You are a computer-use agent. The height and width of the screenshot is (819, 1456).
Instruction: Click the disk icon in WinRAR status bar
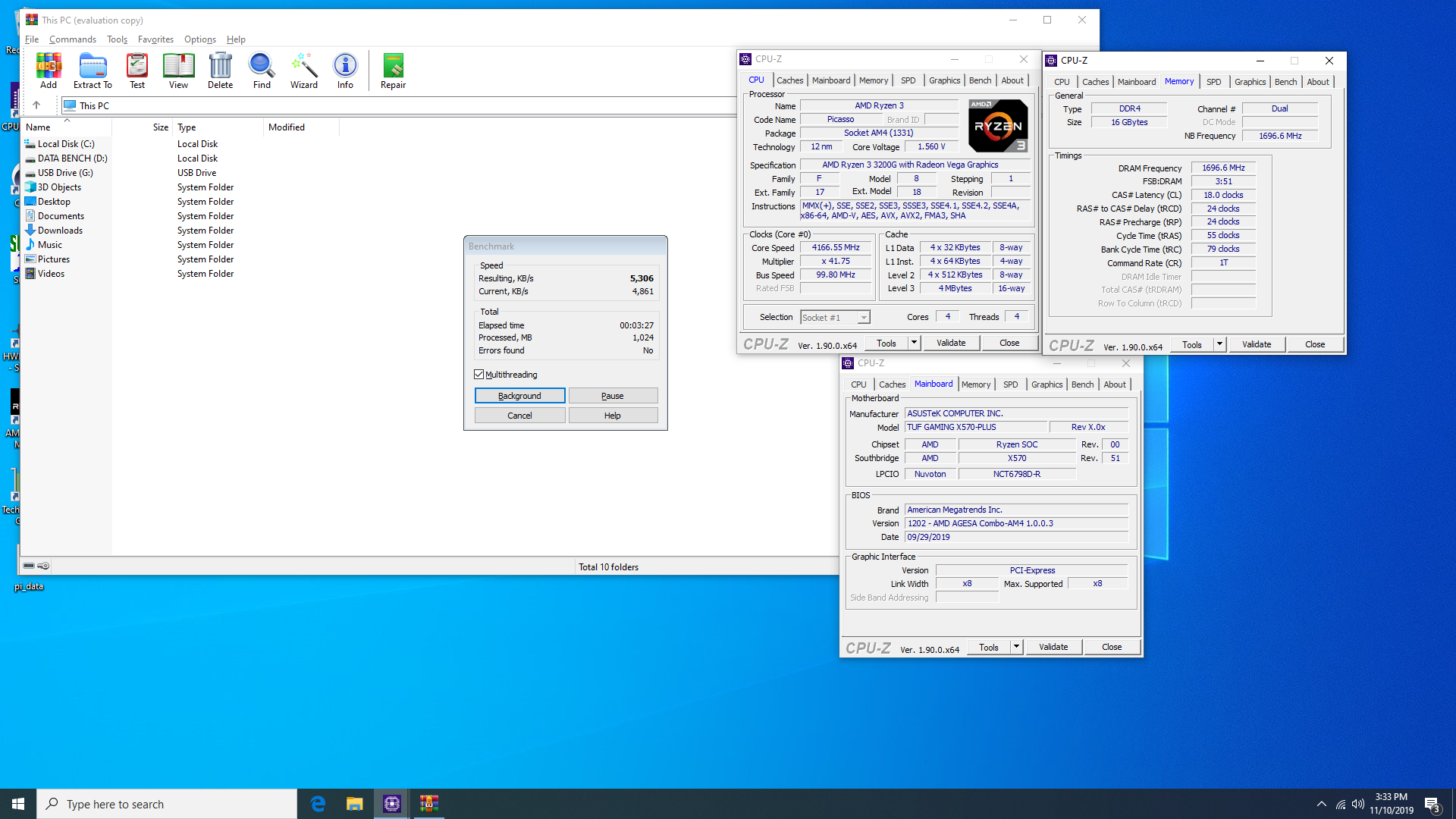pos(29,566)
